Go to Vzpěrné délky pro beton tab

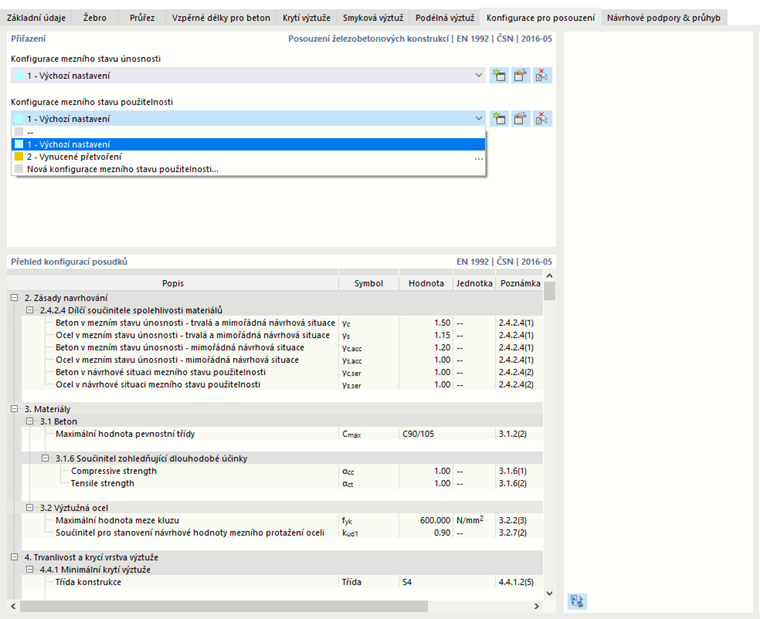[221, 18]
